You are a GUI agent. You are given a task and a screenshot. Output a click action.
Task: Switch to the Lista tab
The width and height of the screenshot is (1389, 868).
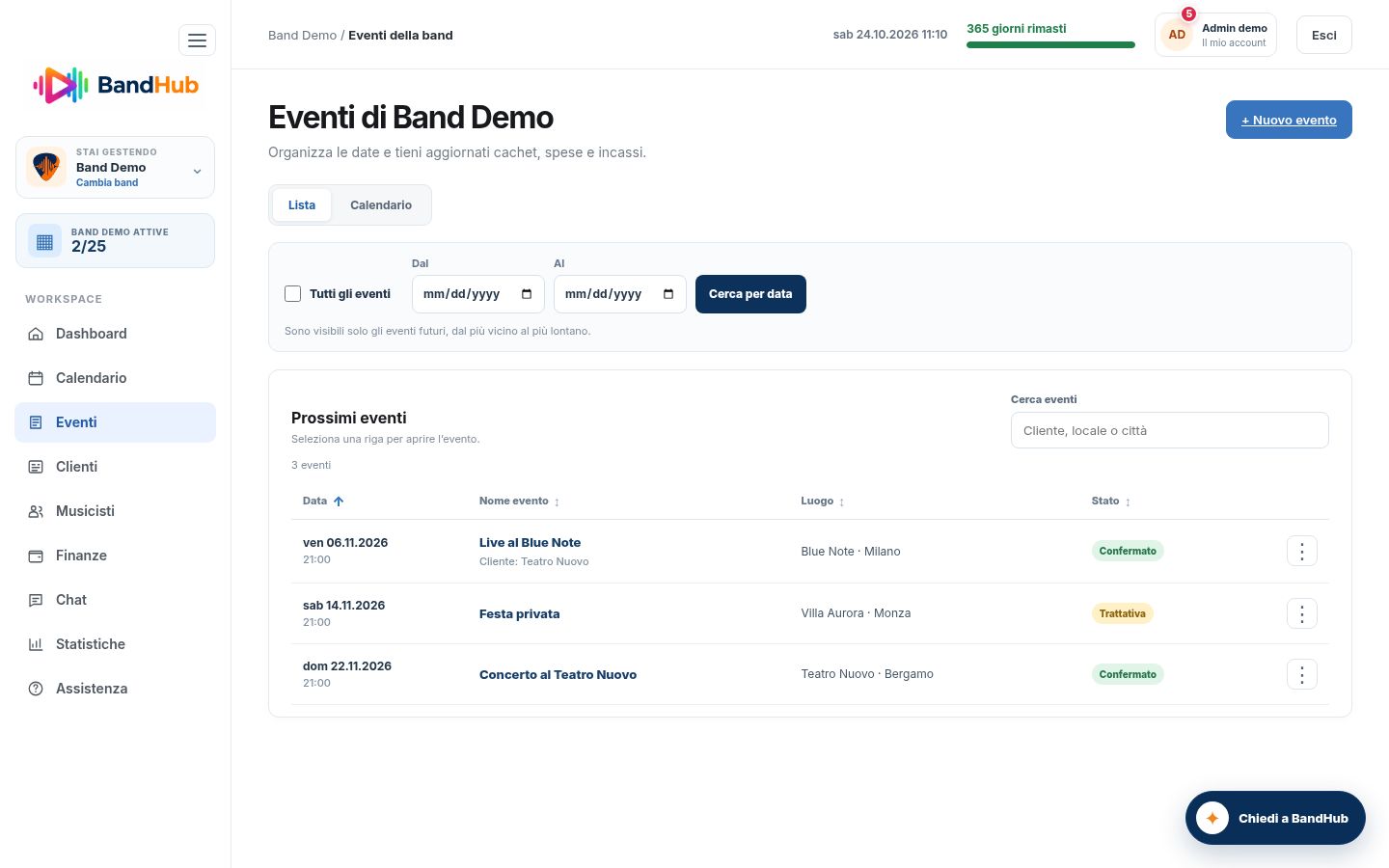coord(302,205)
